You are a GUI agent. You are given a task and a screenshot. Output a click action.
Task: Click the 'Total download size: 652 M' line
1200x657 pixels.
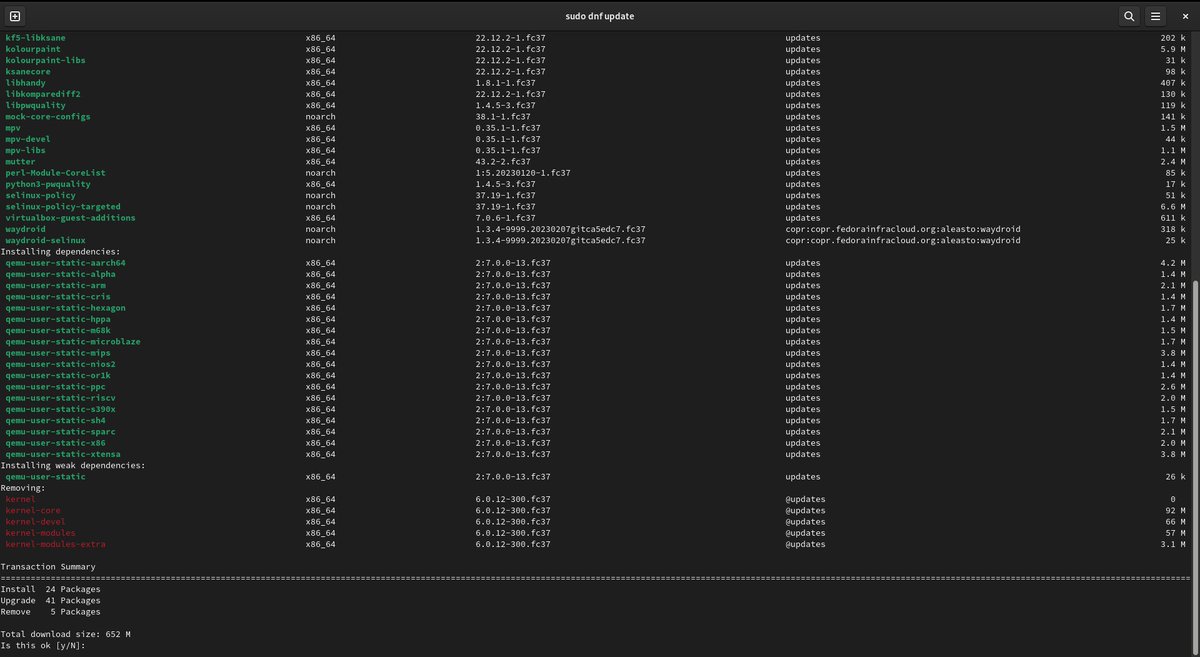point(65,634)
